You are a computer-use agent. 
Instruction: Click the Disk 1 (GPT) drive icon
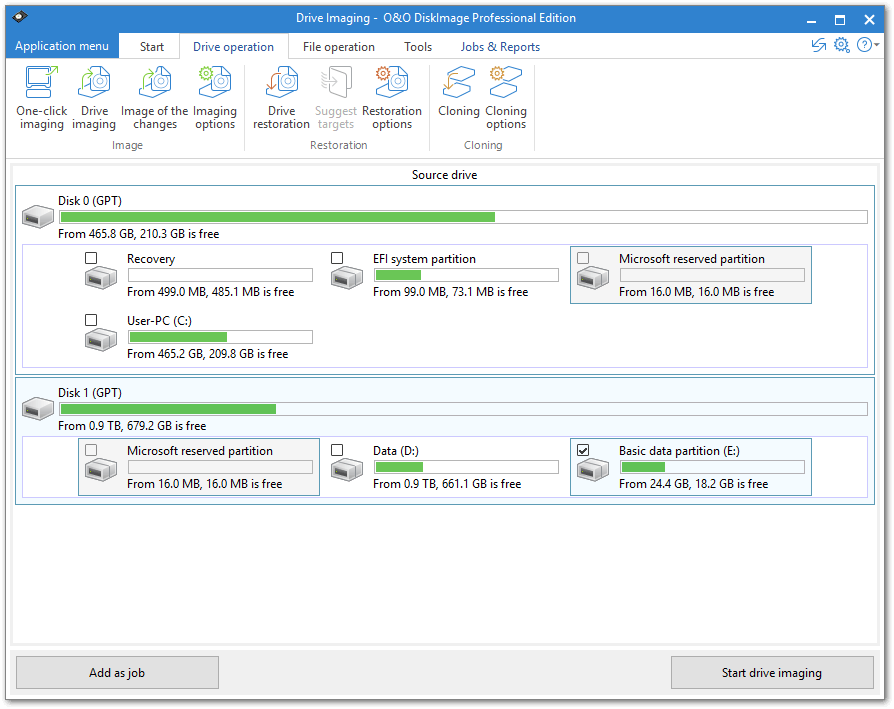(x=38, y=409)
